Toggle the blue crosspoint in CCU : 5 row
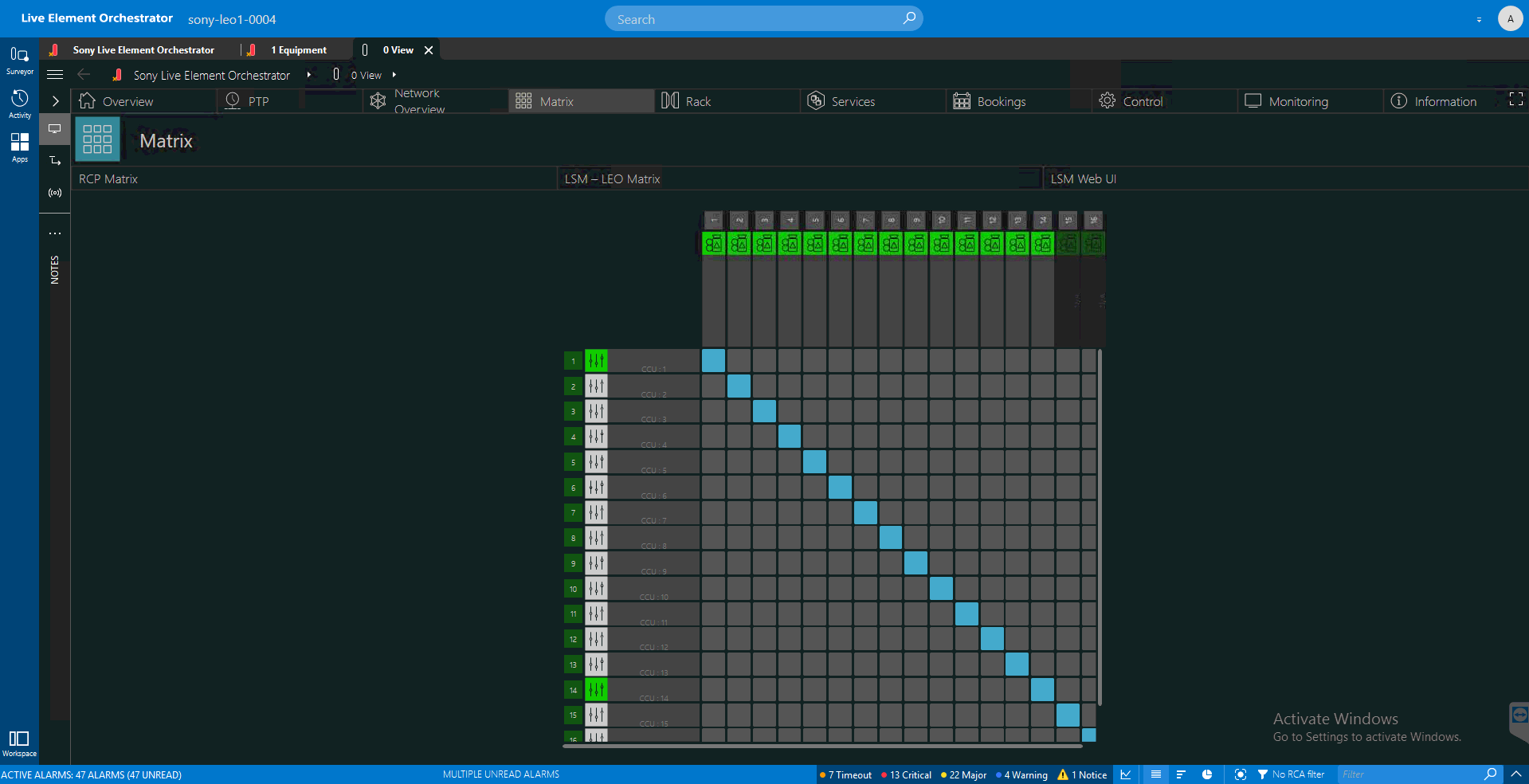 click(x=815, y=462)
